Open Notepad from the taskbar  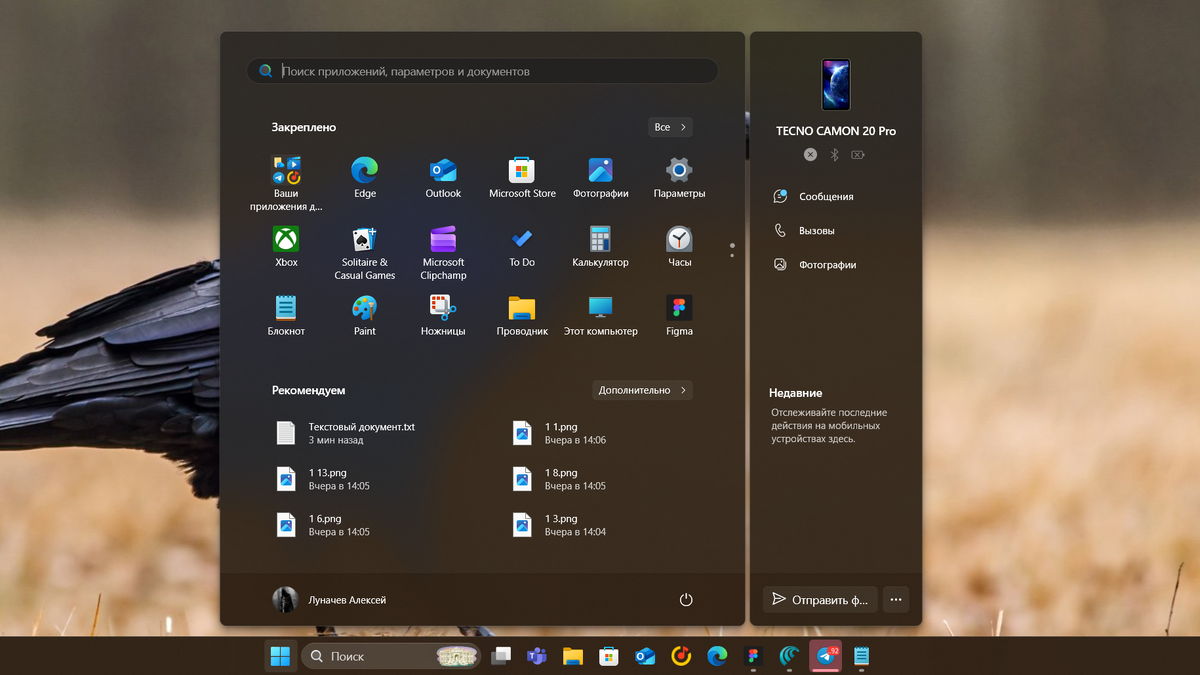tap(861, 656)
